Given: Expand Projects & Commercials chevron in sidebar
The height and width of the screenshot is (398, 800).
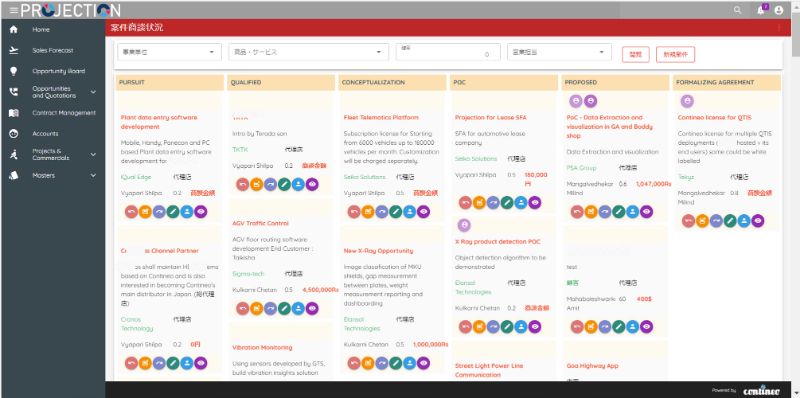Looking at the screenshot, I should (93, 154).
